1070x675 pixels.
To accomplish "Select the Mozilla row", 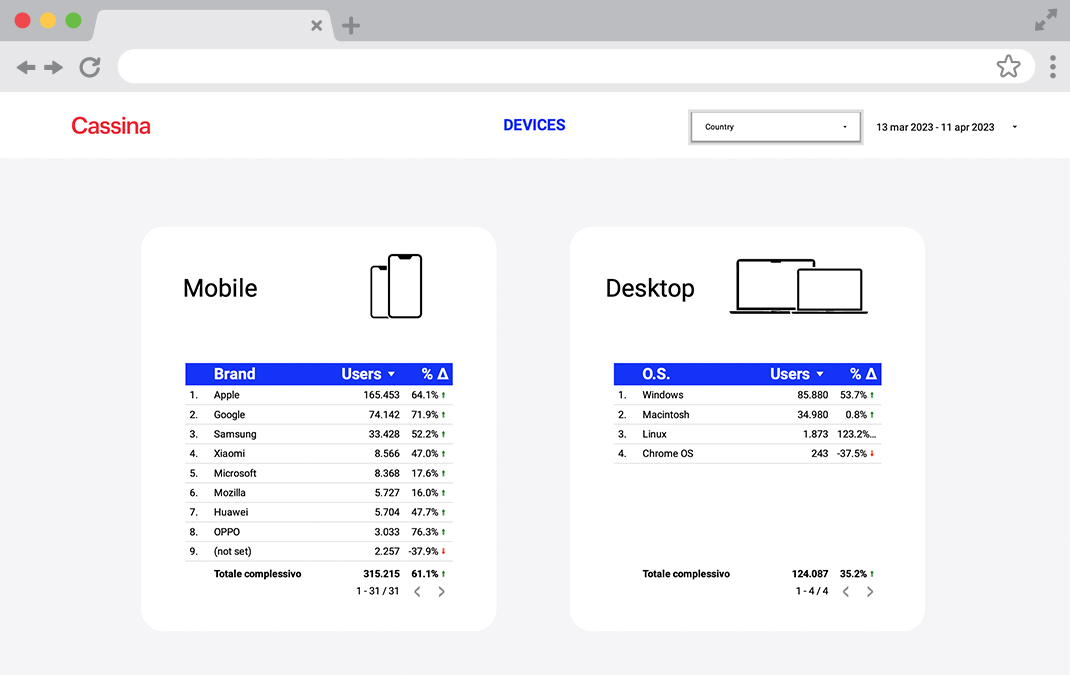I will [x=319, y=493].
